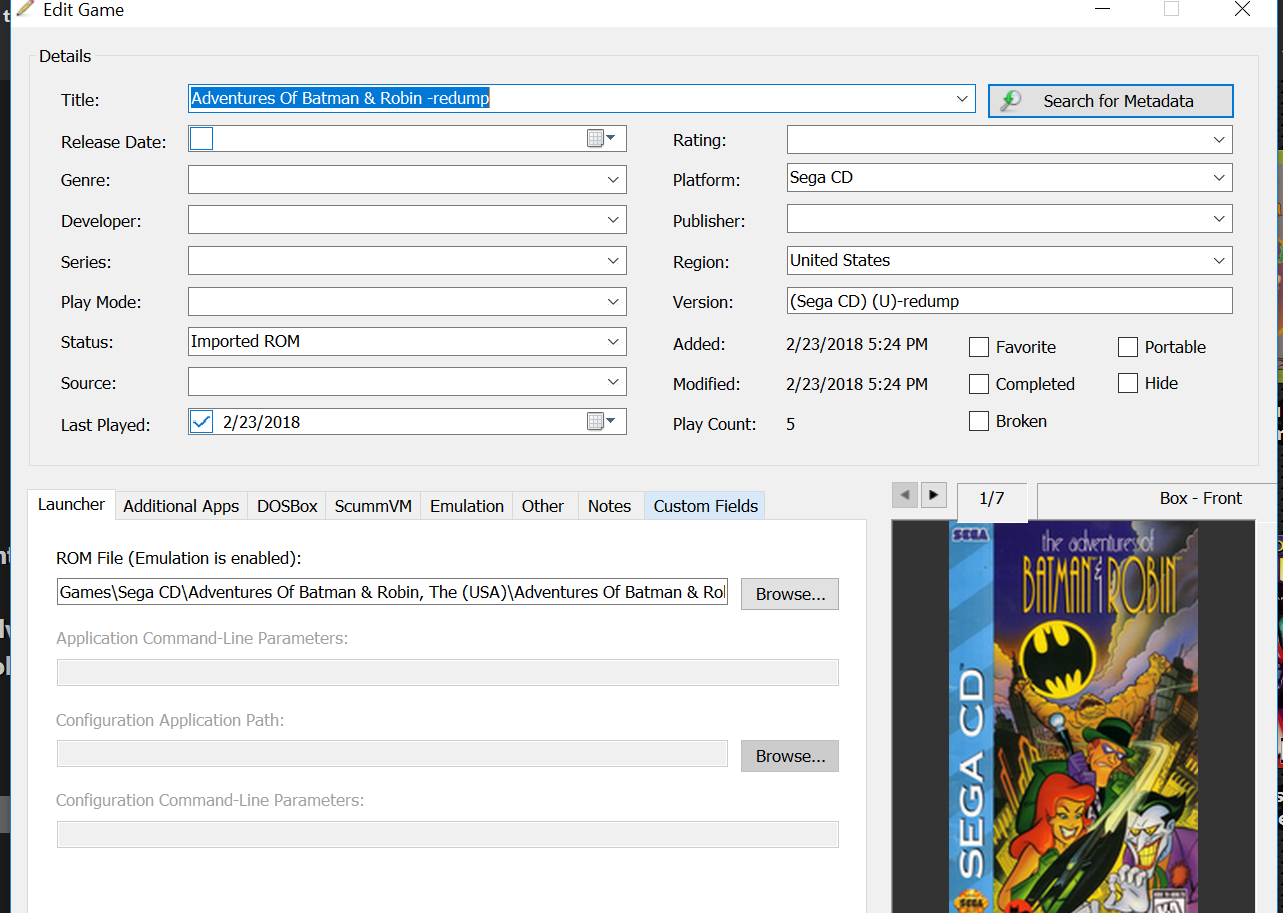Open the Publisher dropdown
The height and width of the screenshot is (913, 1283).
click(1219, 219)
